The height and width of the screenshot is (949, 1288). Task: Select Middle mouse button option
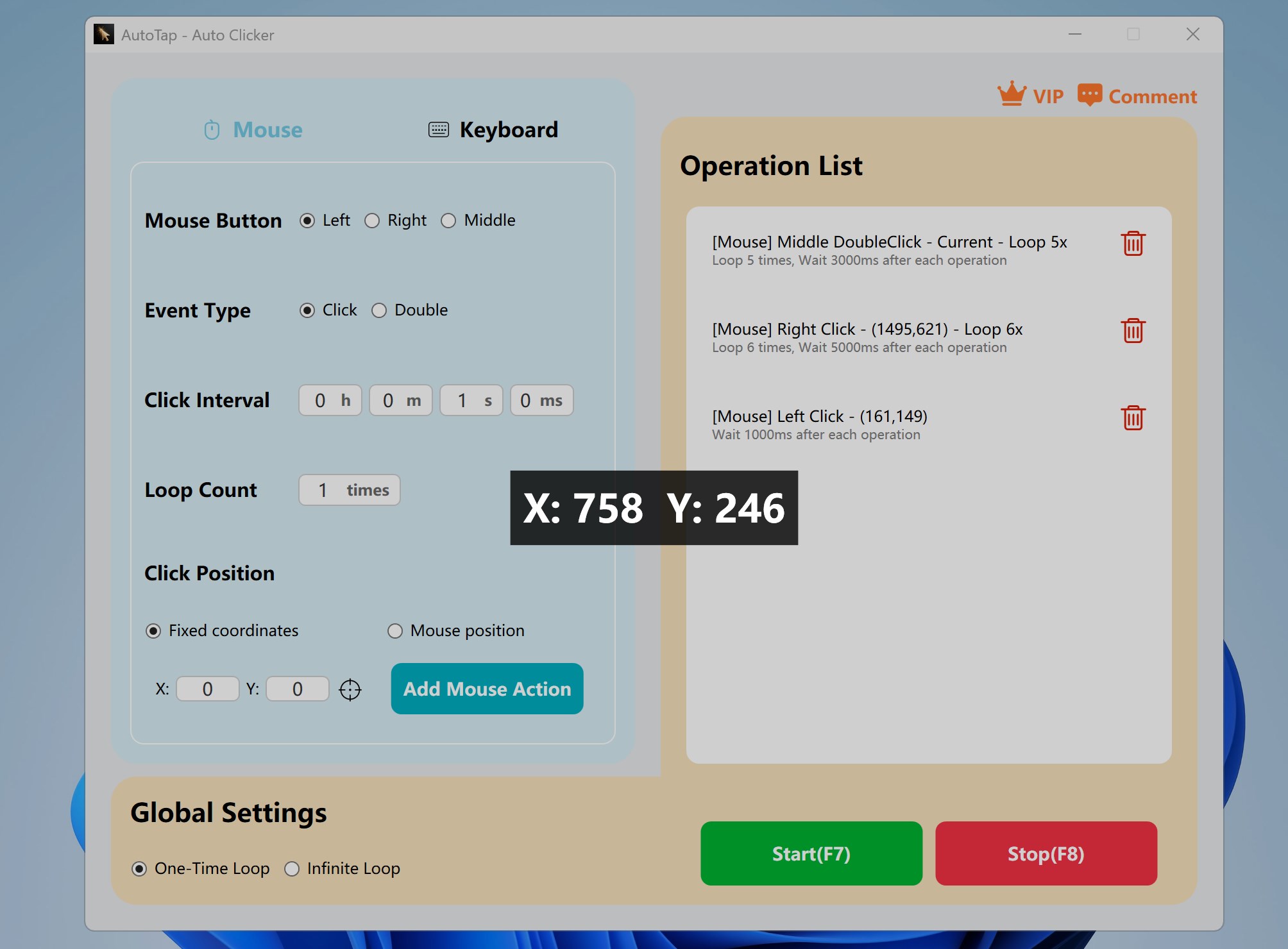449,221
